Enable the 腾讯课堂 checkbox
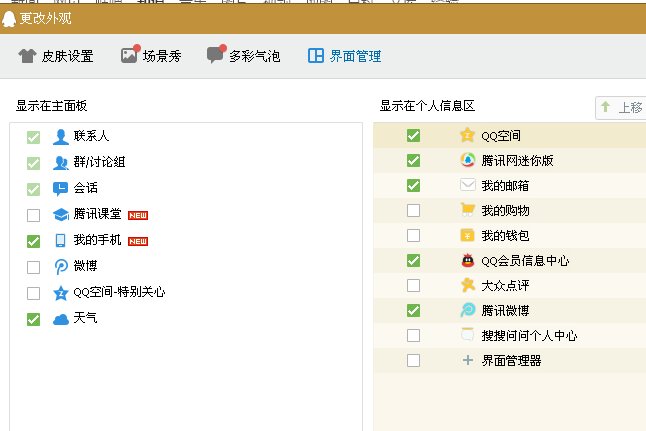 [33, 215]
